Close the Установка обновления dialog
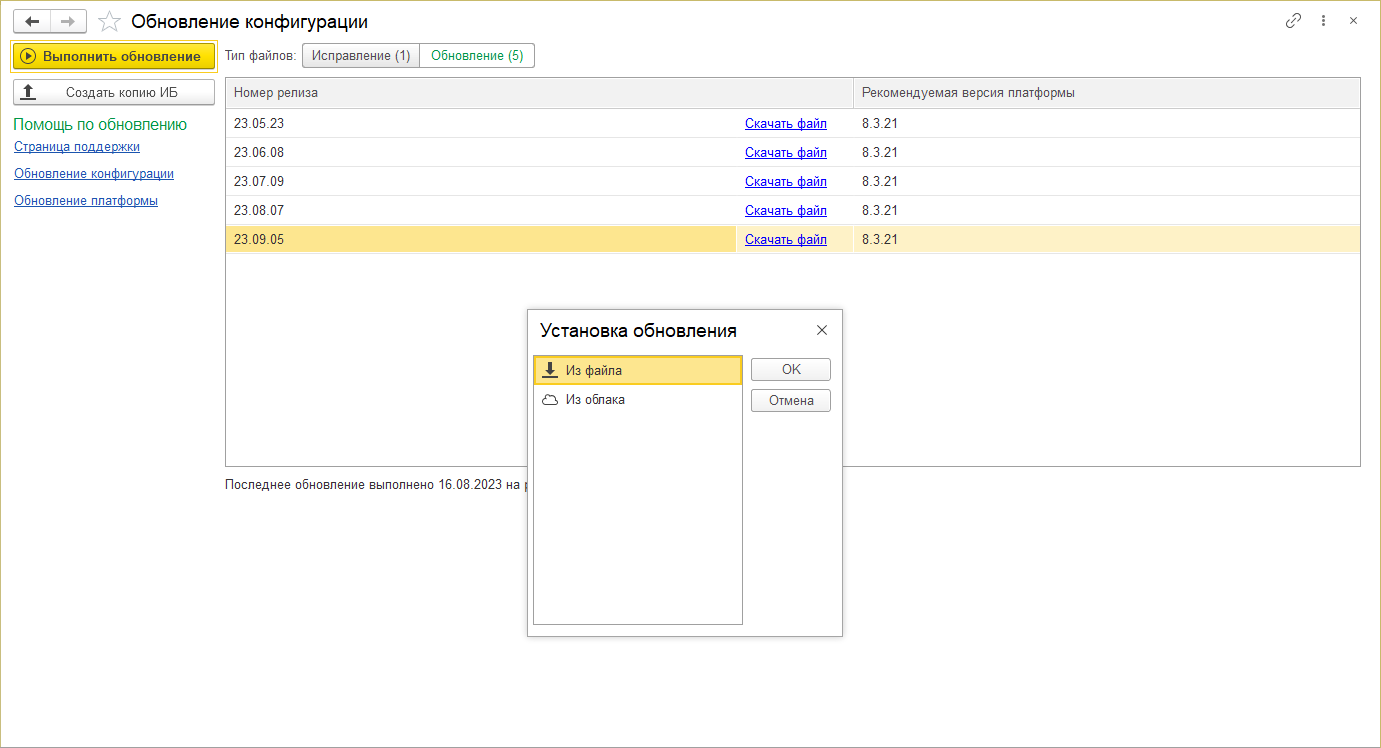This screenshot has width=1381, height=748. (x=822, y=330)
